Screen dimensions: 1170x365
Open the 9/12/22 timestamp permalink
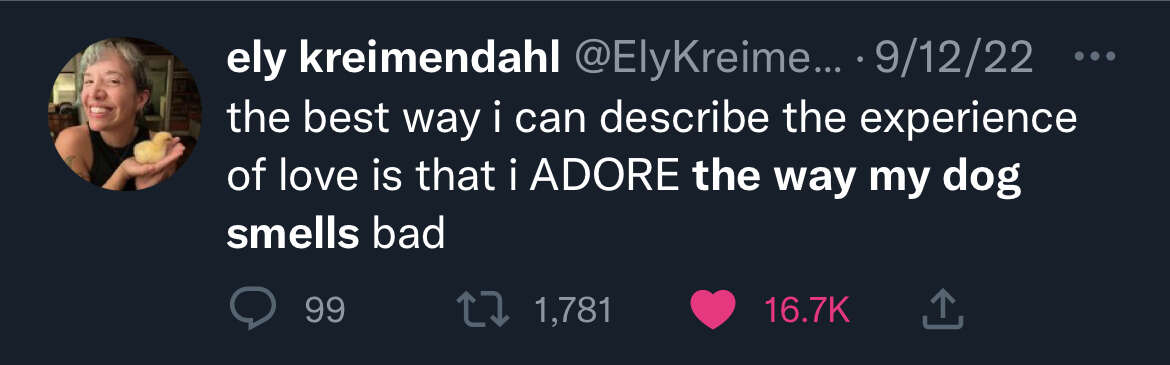tap(954, 58)
